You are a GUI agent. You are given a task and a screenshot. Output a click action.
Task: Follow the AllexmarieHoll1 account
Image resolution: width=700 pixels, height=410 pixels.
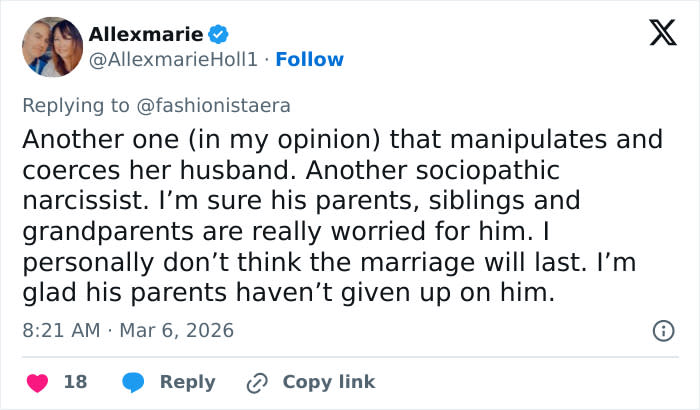coord(309,59)
